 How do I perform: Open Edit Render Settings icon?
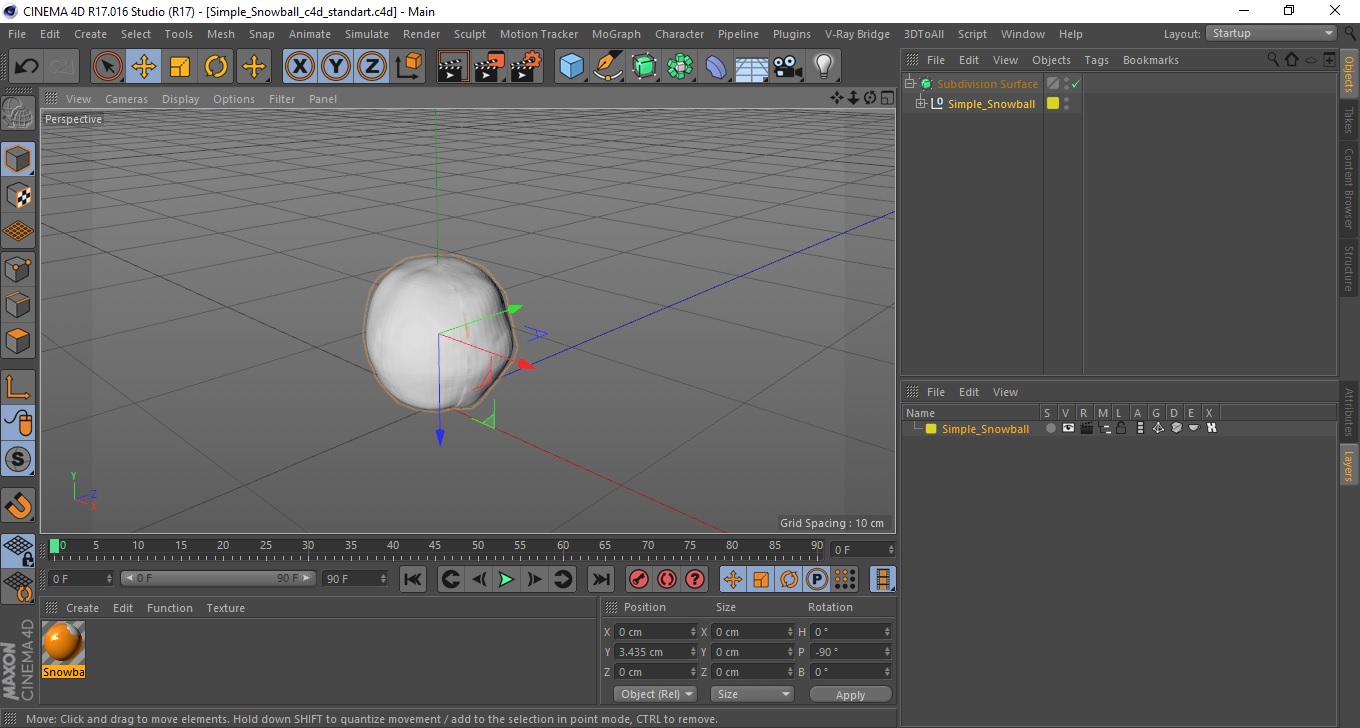(x=526, y=67)
